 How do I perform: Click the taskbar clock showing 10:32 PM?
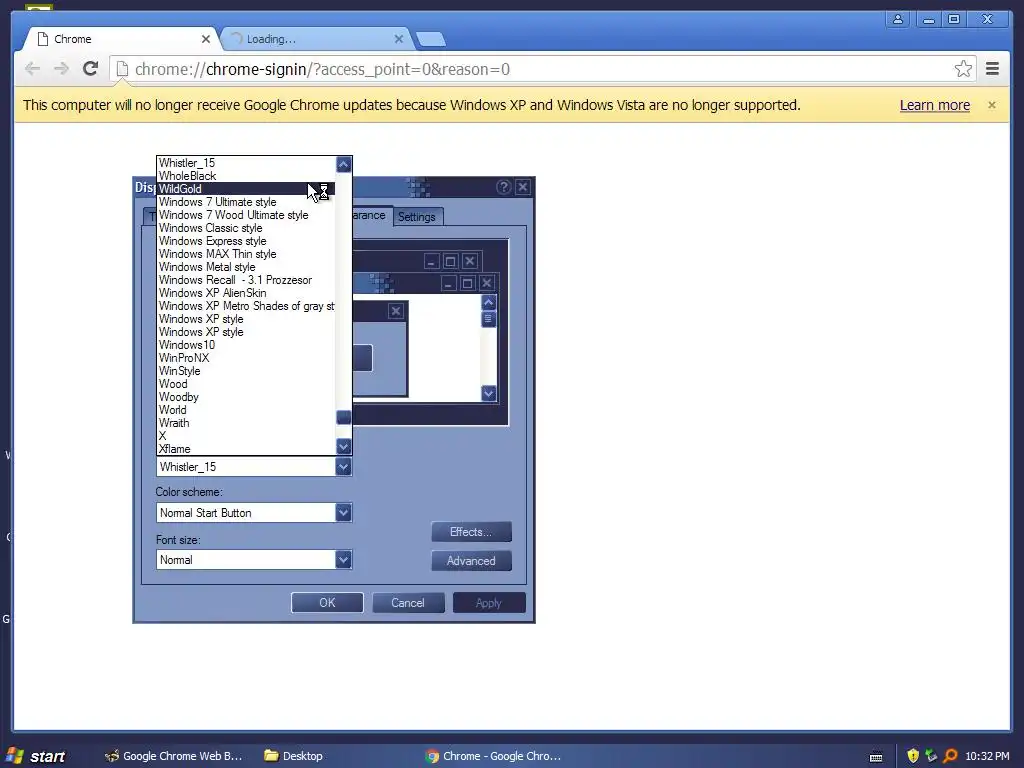tap(987, 756)
